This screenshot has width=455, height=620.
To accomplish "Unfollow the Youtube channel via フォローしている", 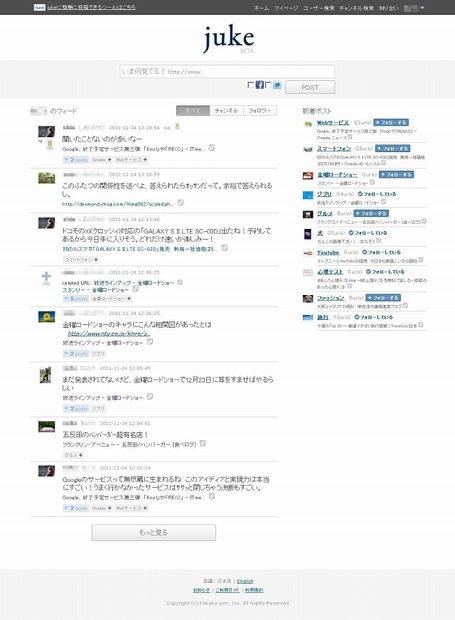I will pyautogui.click(x=381, y=252).
